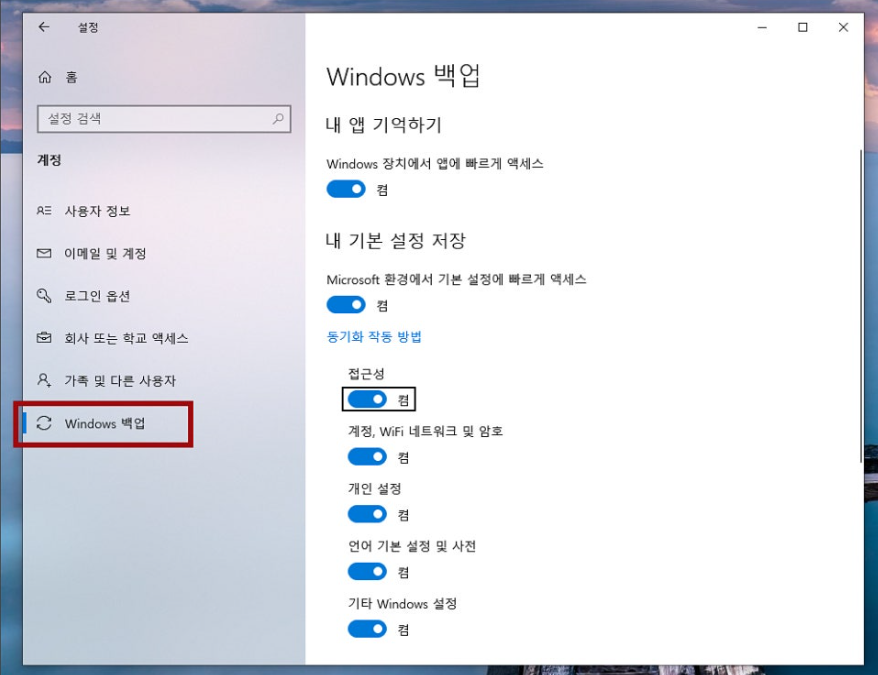Close the Settings window
This screenshot has width=878, height=675.
843,27
